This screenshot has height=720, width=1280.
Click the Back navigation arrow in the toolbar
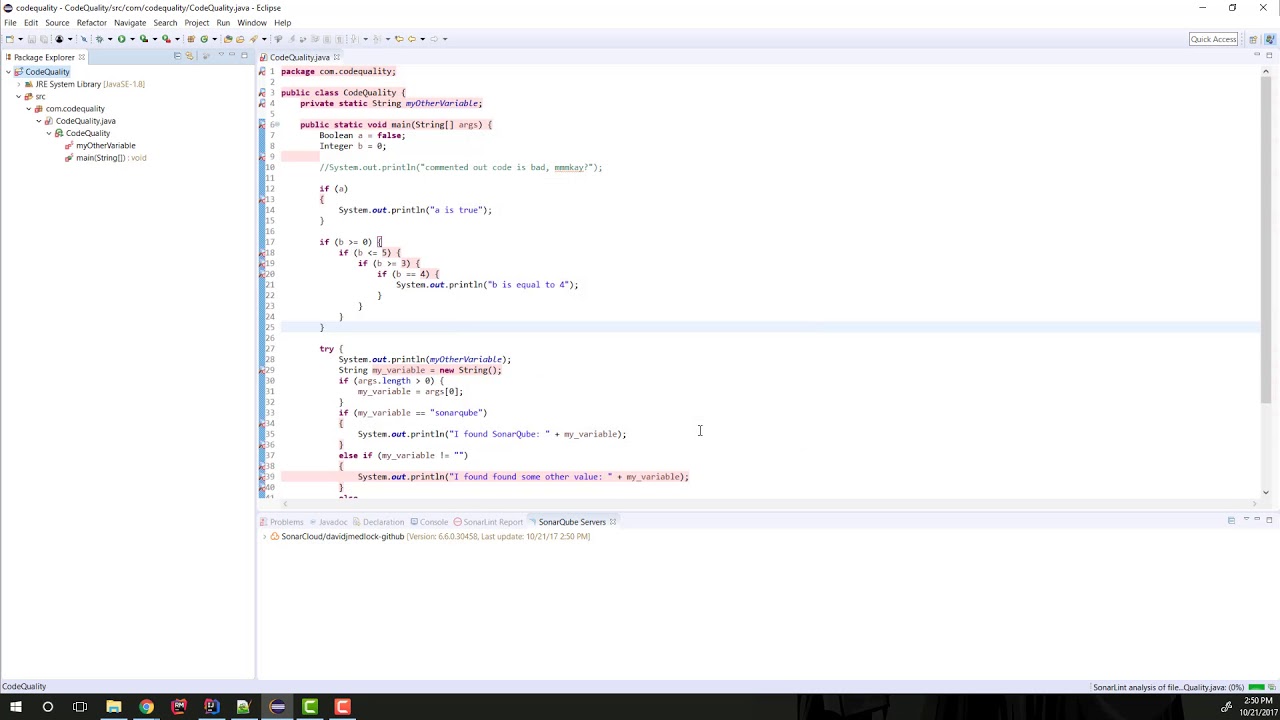(412, 39)
